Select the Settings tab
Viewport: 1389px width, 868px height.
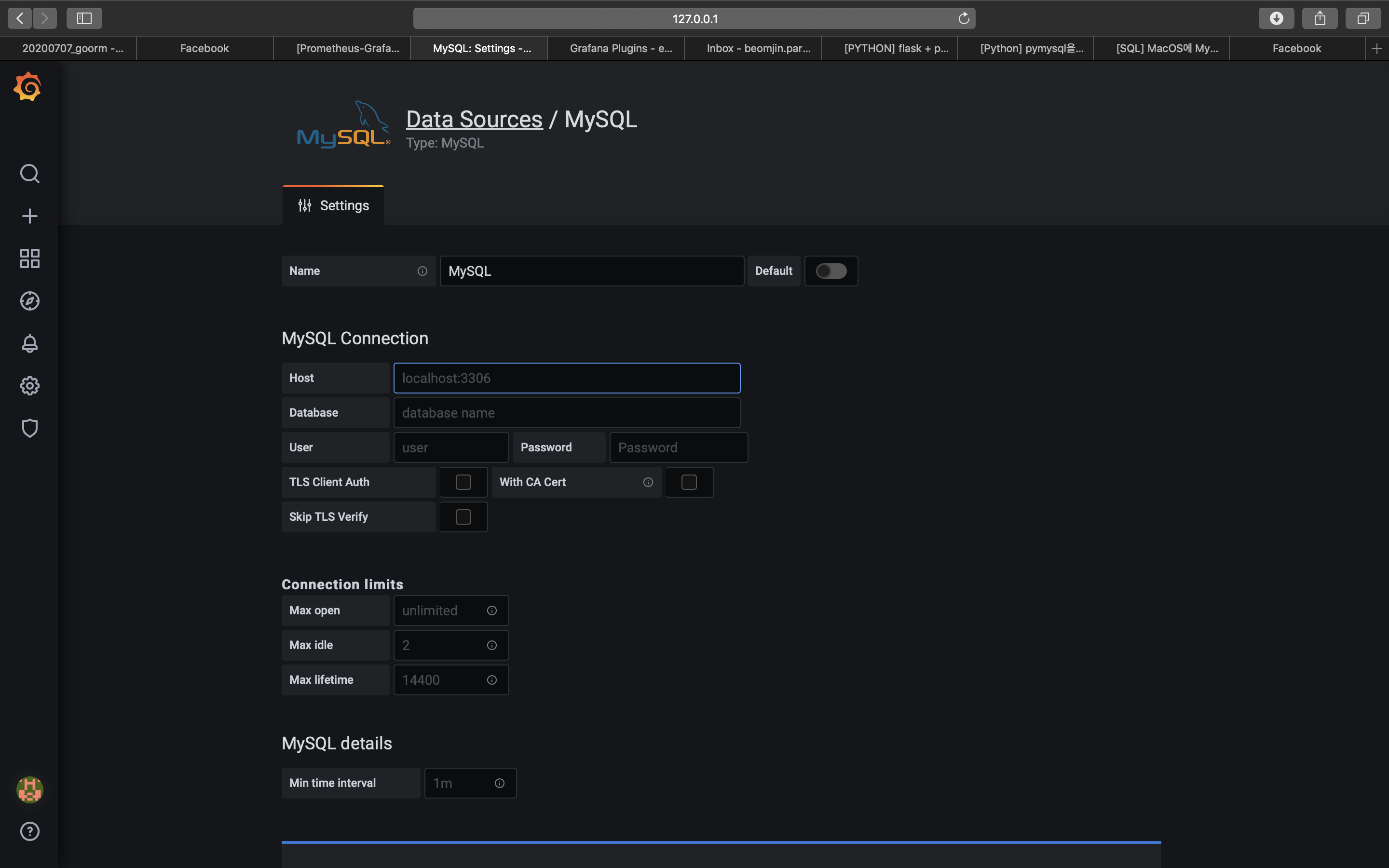click(x=333, y=205)
